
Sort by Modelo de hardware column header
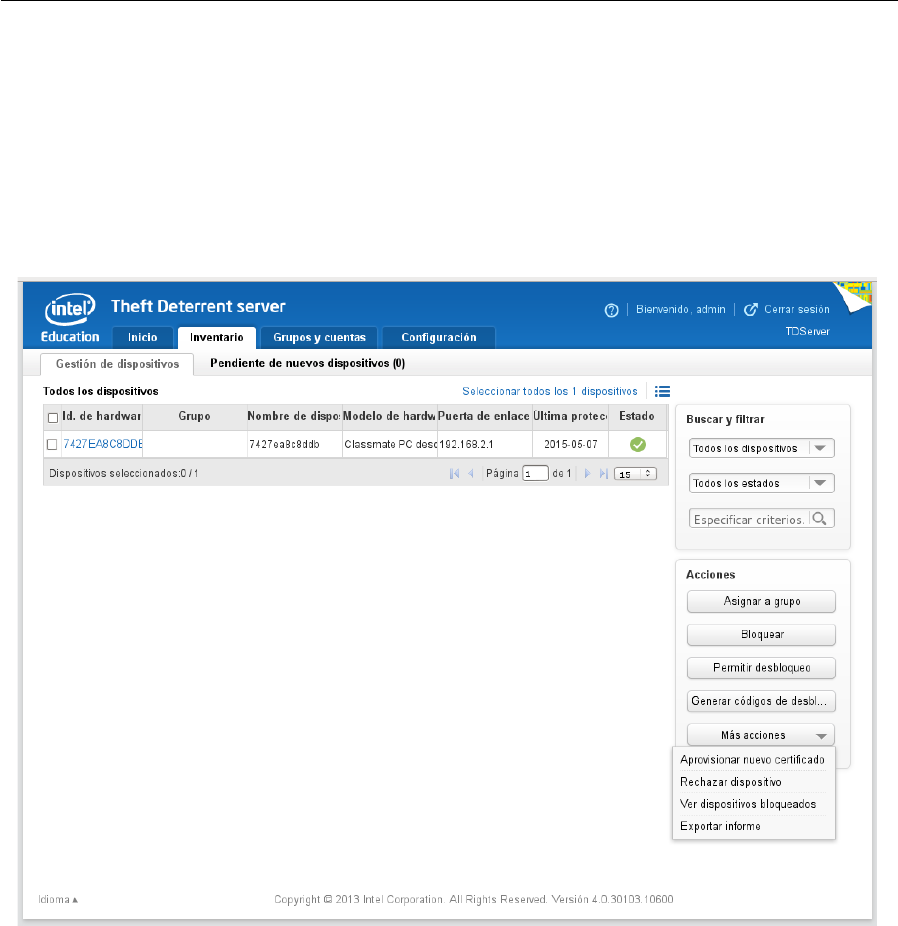[x=389, y=416]
